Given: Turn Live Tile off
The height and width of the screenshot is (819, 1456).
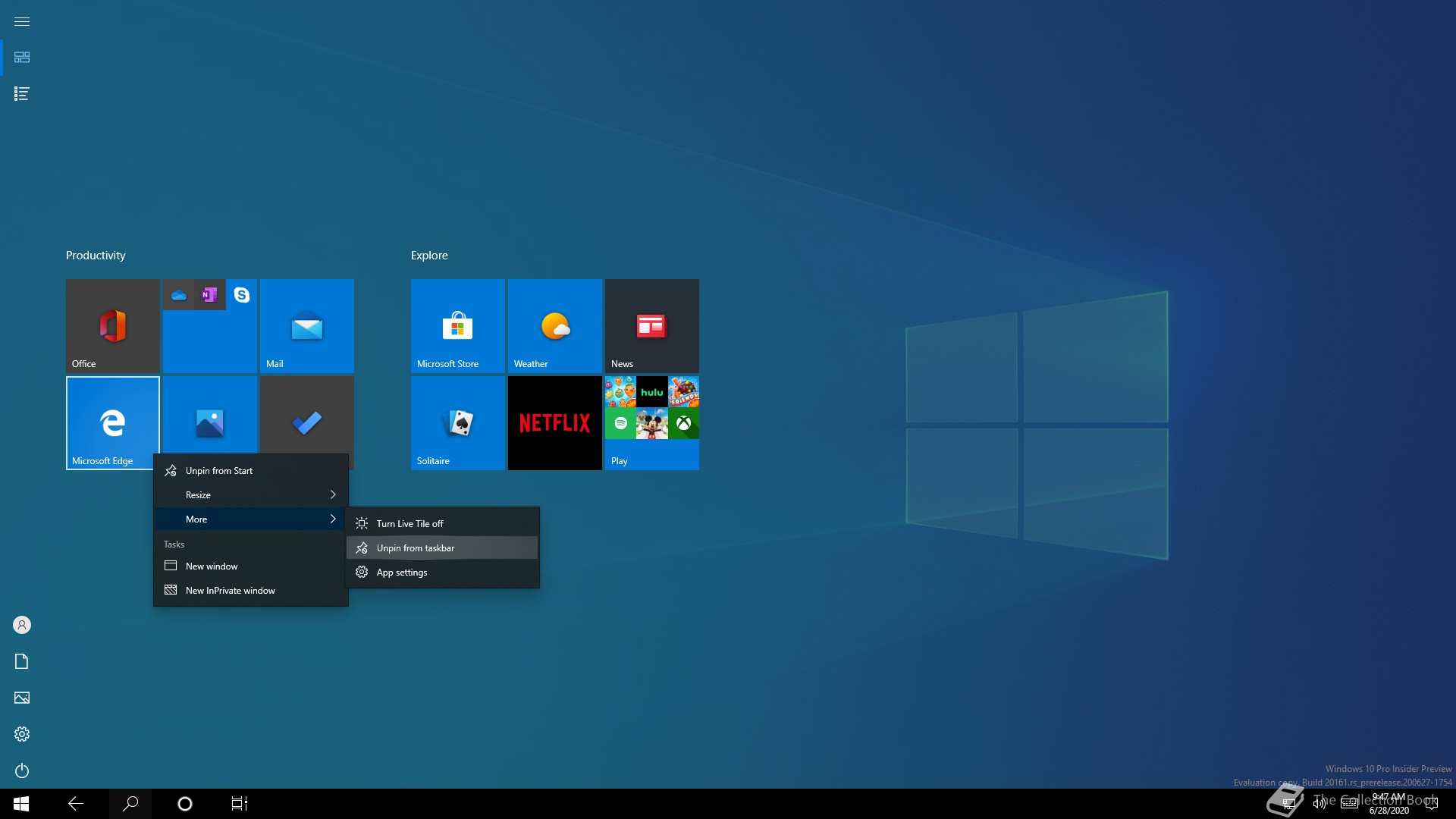Looking at the screenshot, I should click(442, 524).
